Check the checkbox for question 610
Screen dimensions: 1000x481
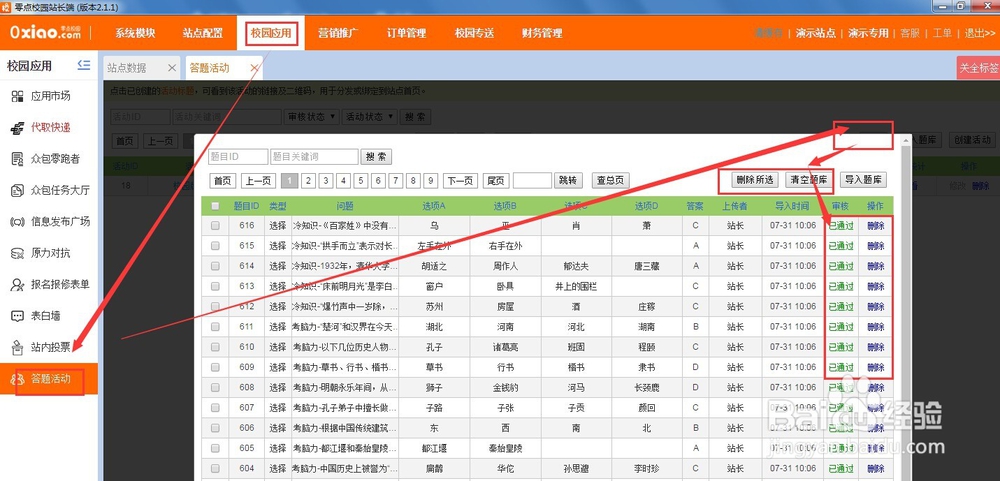pyautogui.click(x=215, y=347)
